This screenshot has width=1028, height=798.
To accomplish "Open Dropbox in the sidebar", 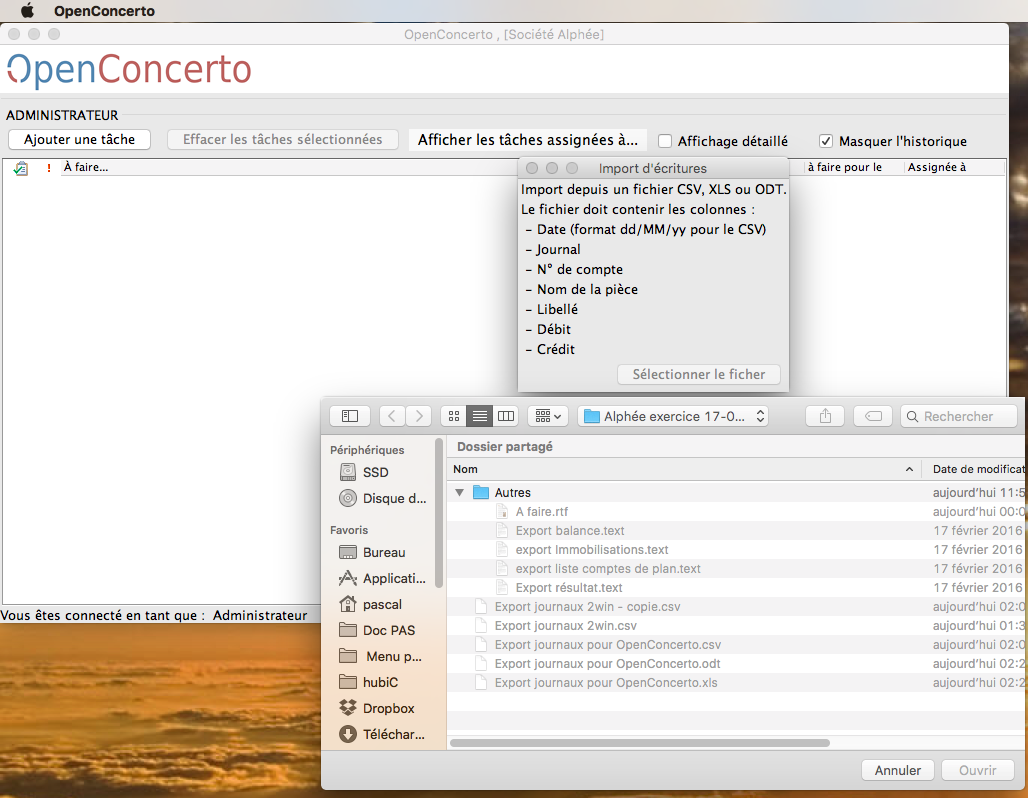I will pyautogui.click(x=378, y=708).
